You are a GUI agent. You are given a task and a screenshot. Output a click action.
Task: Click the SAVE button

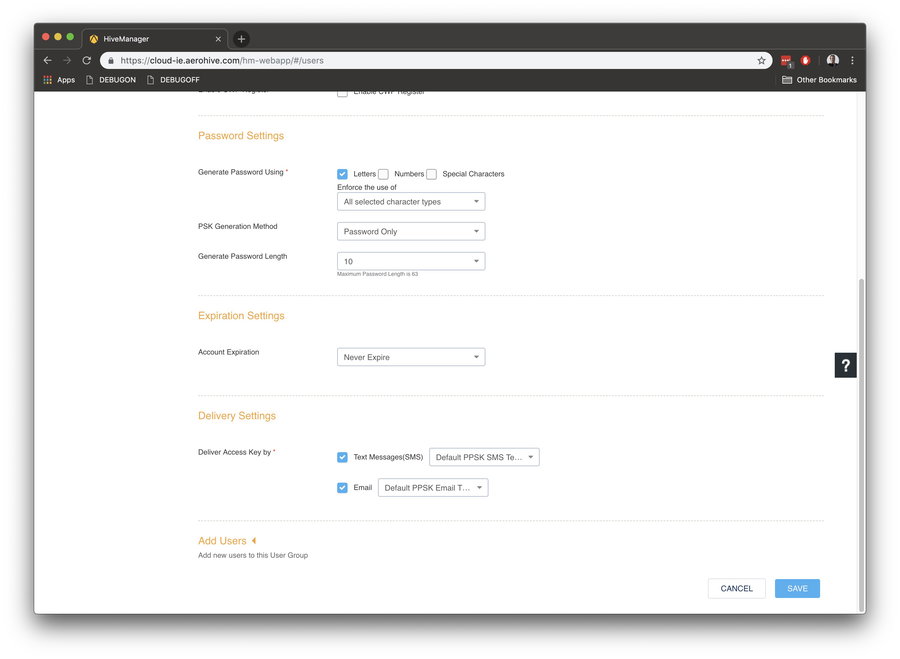point(797,589)
